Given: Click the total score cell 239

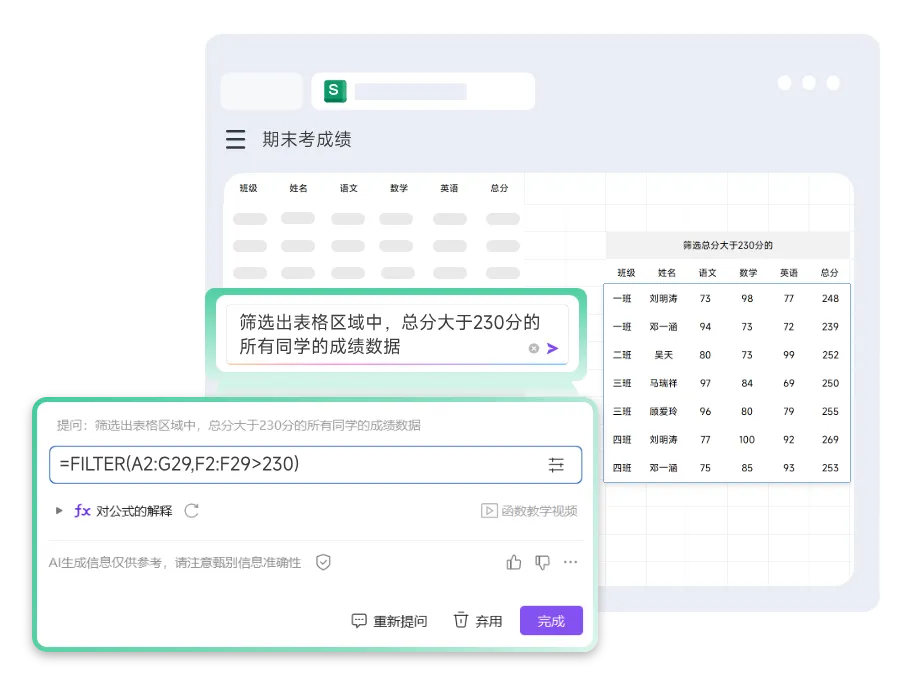Looking at the screenshot, I should (830, 327).
